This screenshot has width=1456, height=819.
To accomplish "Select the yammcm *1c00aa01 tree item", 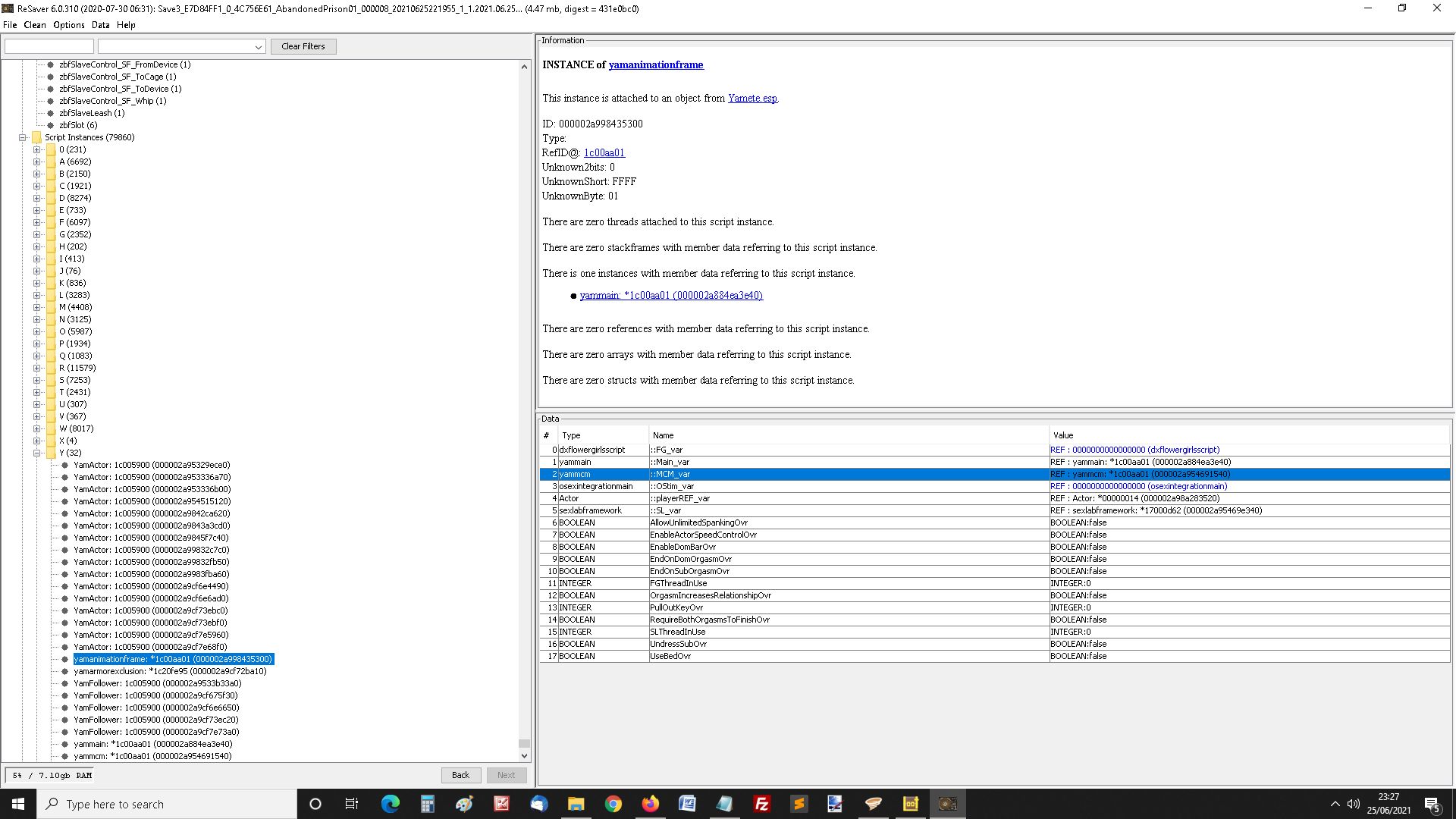I will 152,756.
